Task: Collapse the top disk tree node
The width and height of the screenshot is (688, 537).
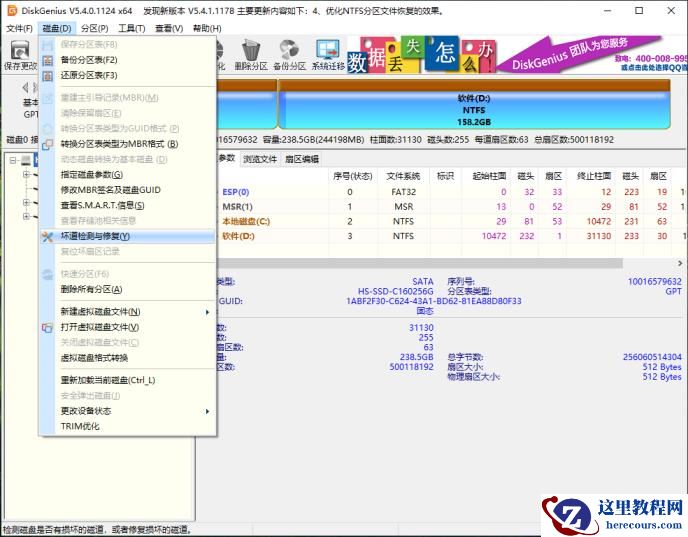Action: point(13,161)
